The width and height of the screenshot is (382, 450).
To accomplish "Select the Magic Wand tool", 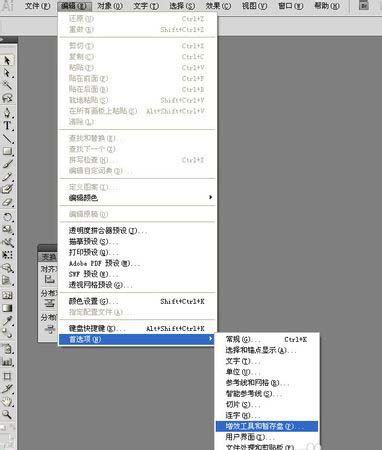I will click(x=7, y=85).
